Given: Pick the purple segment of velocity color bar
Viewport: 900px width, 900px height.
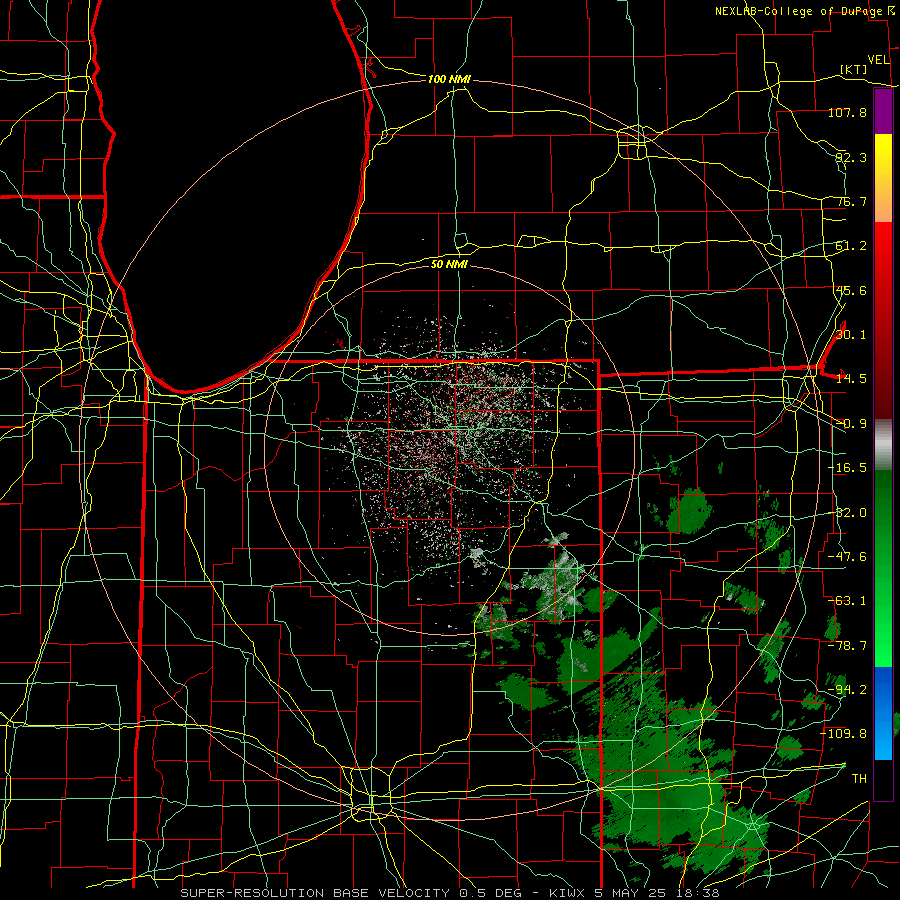Looking at the screenshot, I should pos(883,111).
